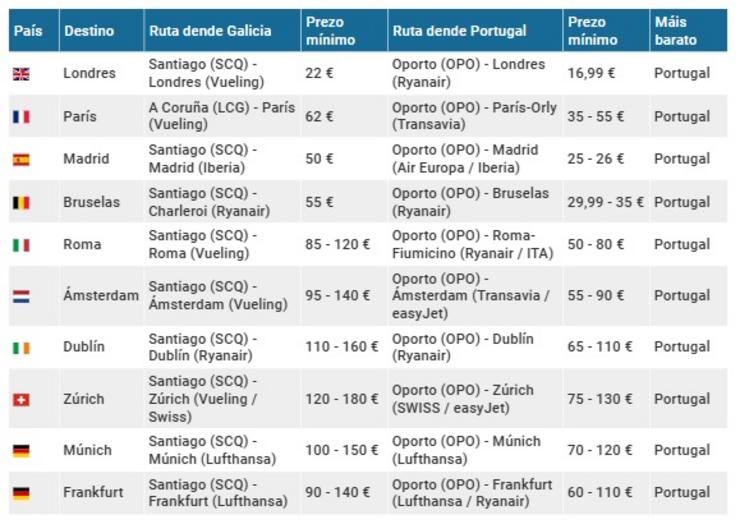Click the Netherlands flag icon
The image size is (740, 524).
tap(21, 296)
